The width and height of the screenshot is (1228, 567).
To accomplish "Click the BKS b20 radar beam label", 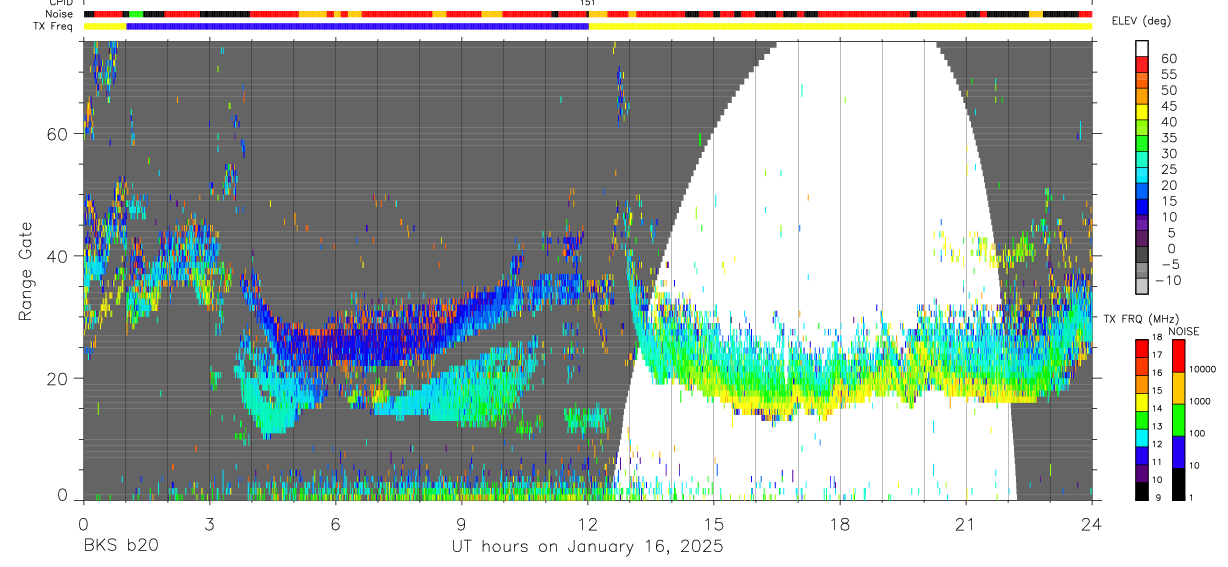I will tap(121, 547).
